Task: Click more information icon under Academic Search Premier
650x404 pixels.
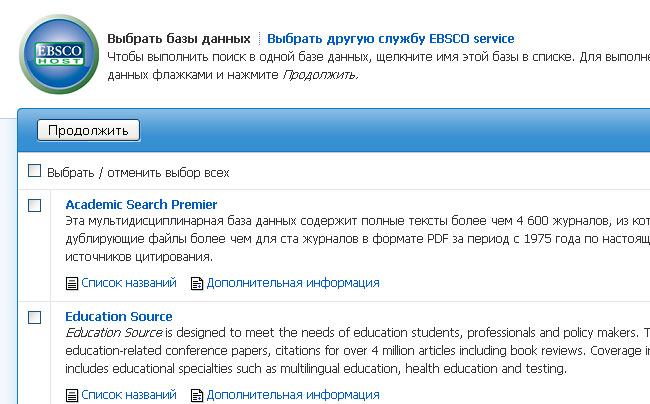Action: (196, 283)
